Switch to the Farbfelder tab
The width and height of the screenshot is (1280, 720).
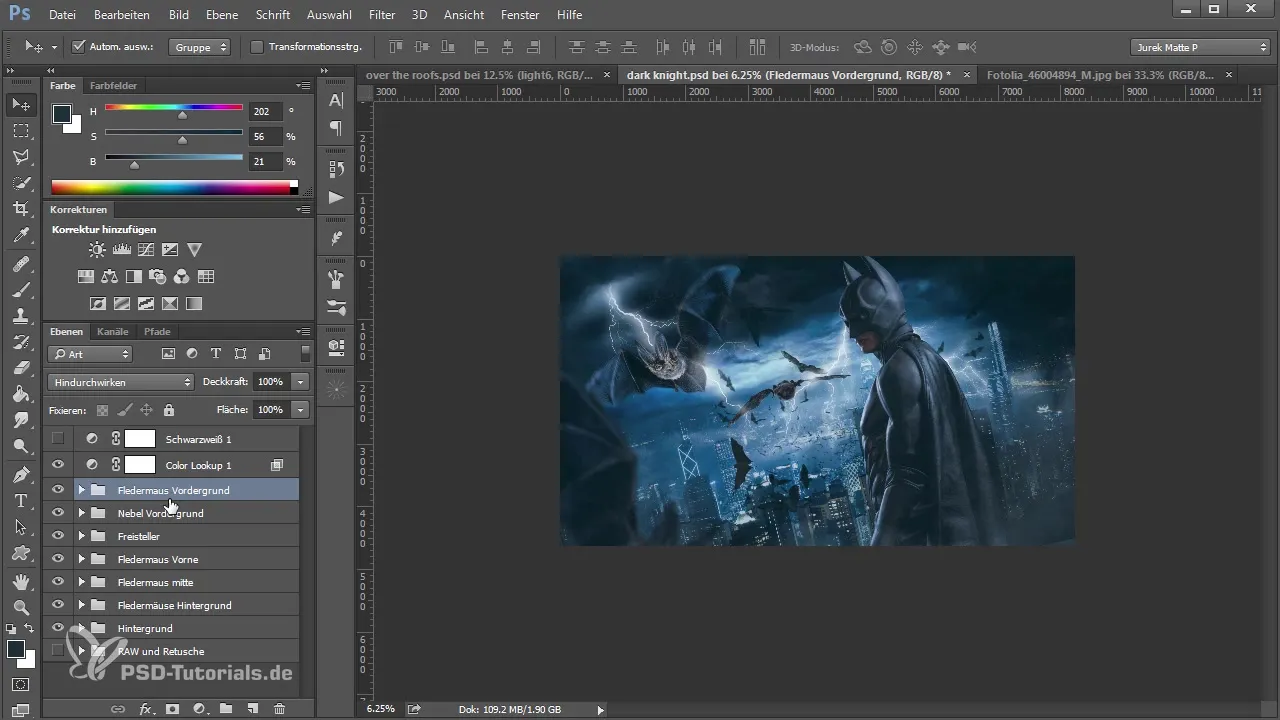point(113,85)
